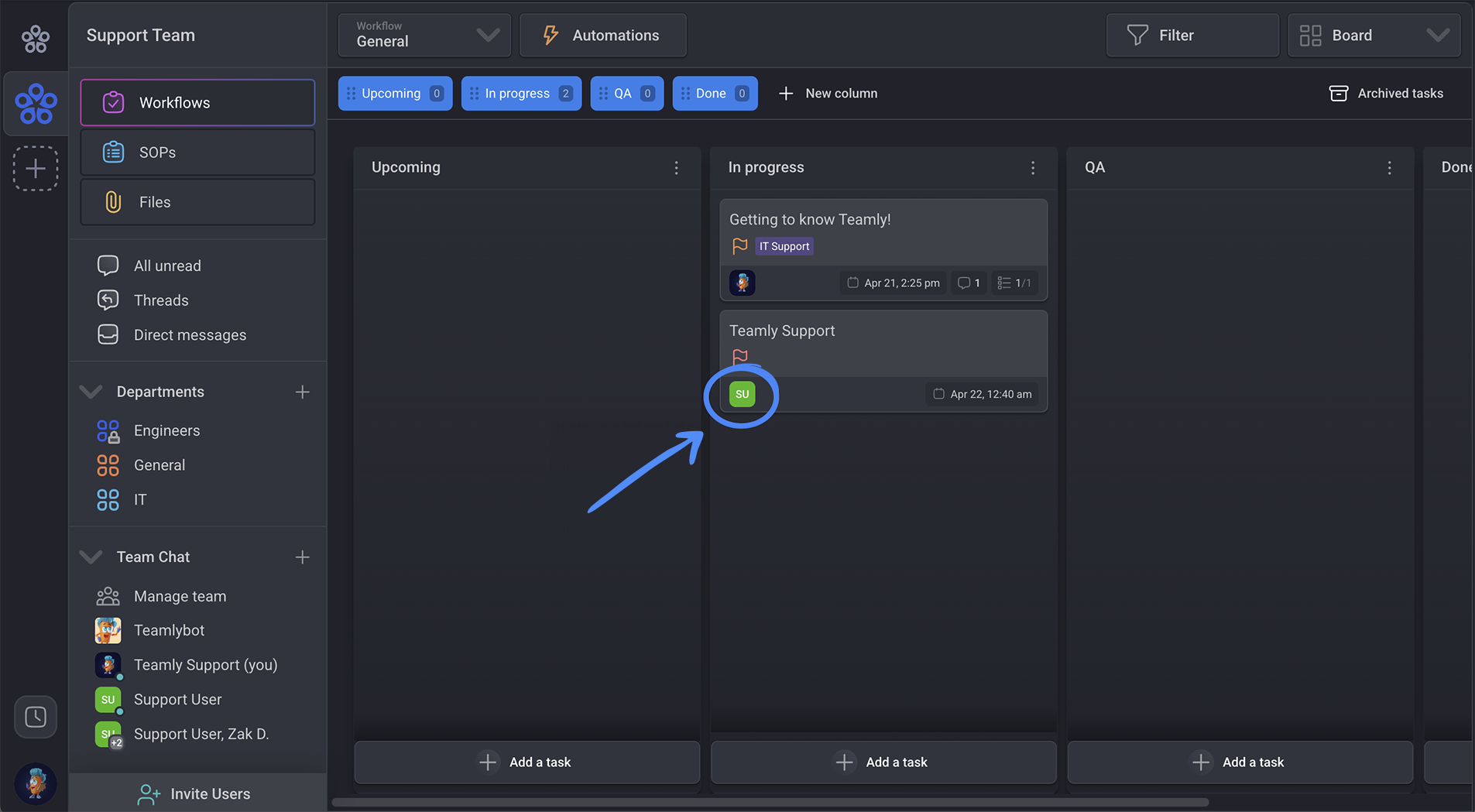Toggle the Upcoming column chip
This screenshot has width=1475, height=812.
(395, 93)
